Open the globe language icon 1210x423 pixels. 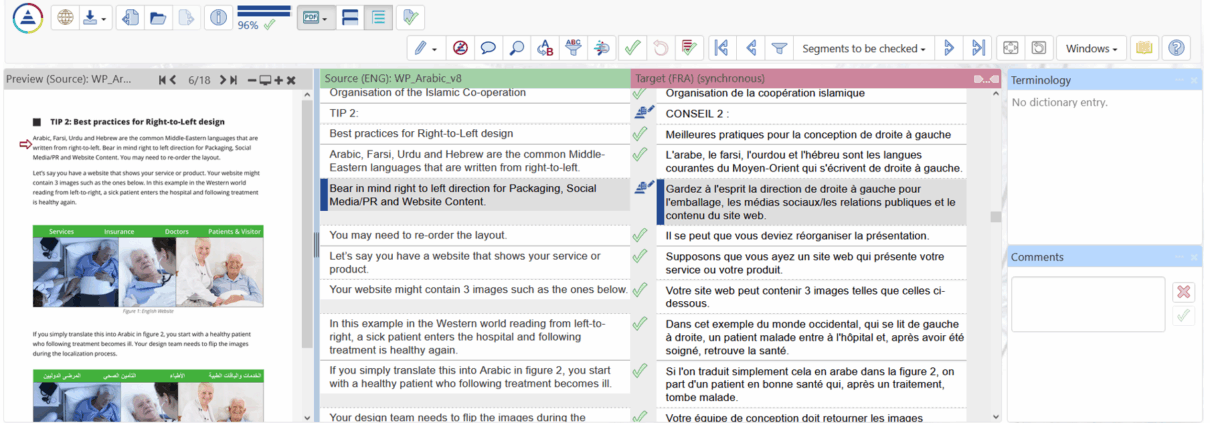coord(63,18)
